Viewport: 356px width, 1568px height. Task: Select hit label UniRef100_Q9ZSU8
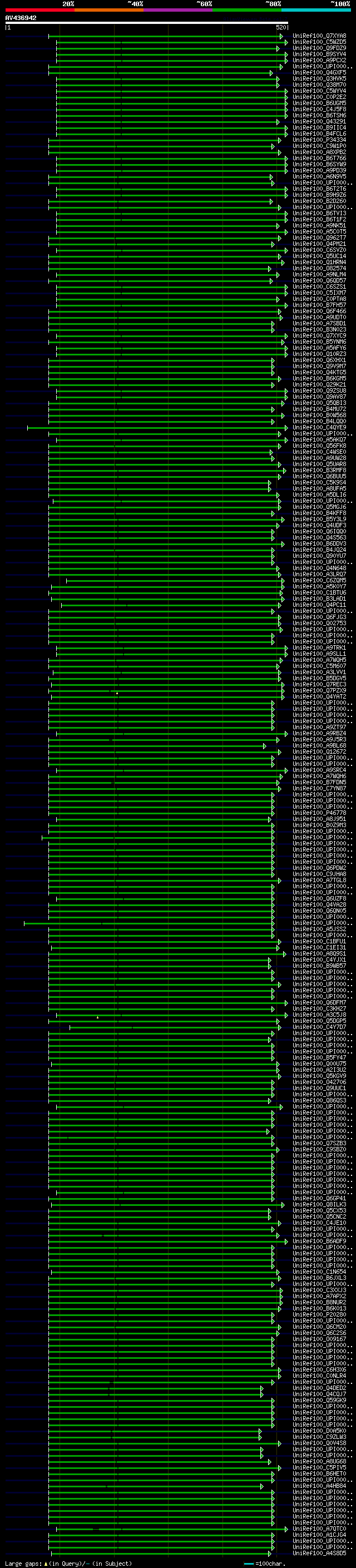[319, 391]
